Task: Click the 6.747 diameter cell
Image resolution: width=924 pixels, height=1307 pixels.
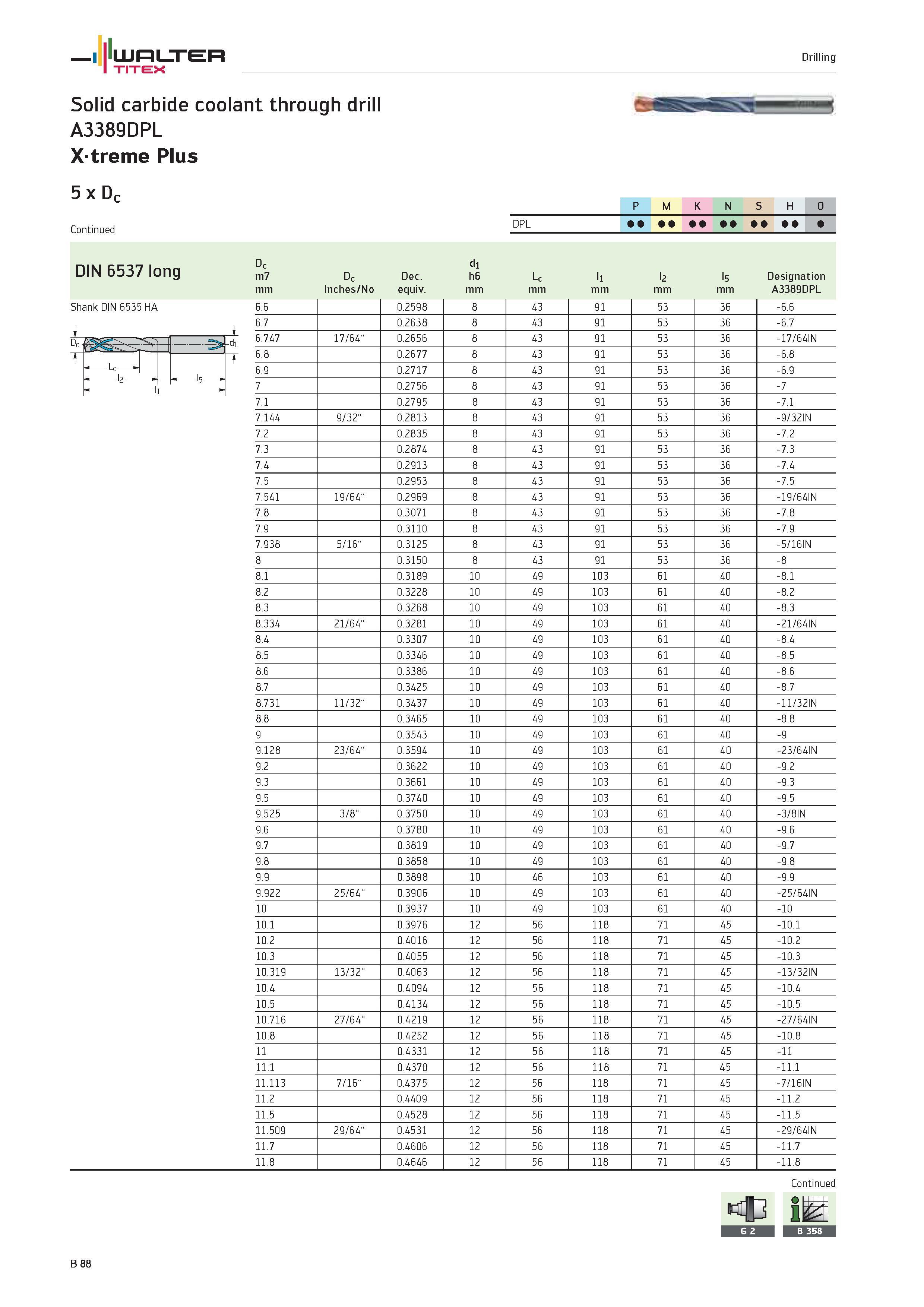Action: [x=268, y=339]
